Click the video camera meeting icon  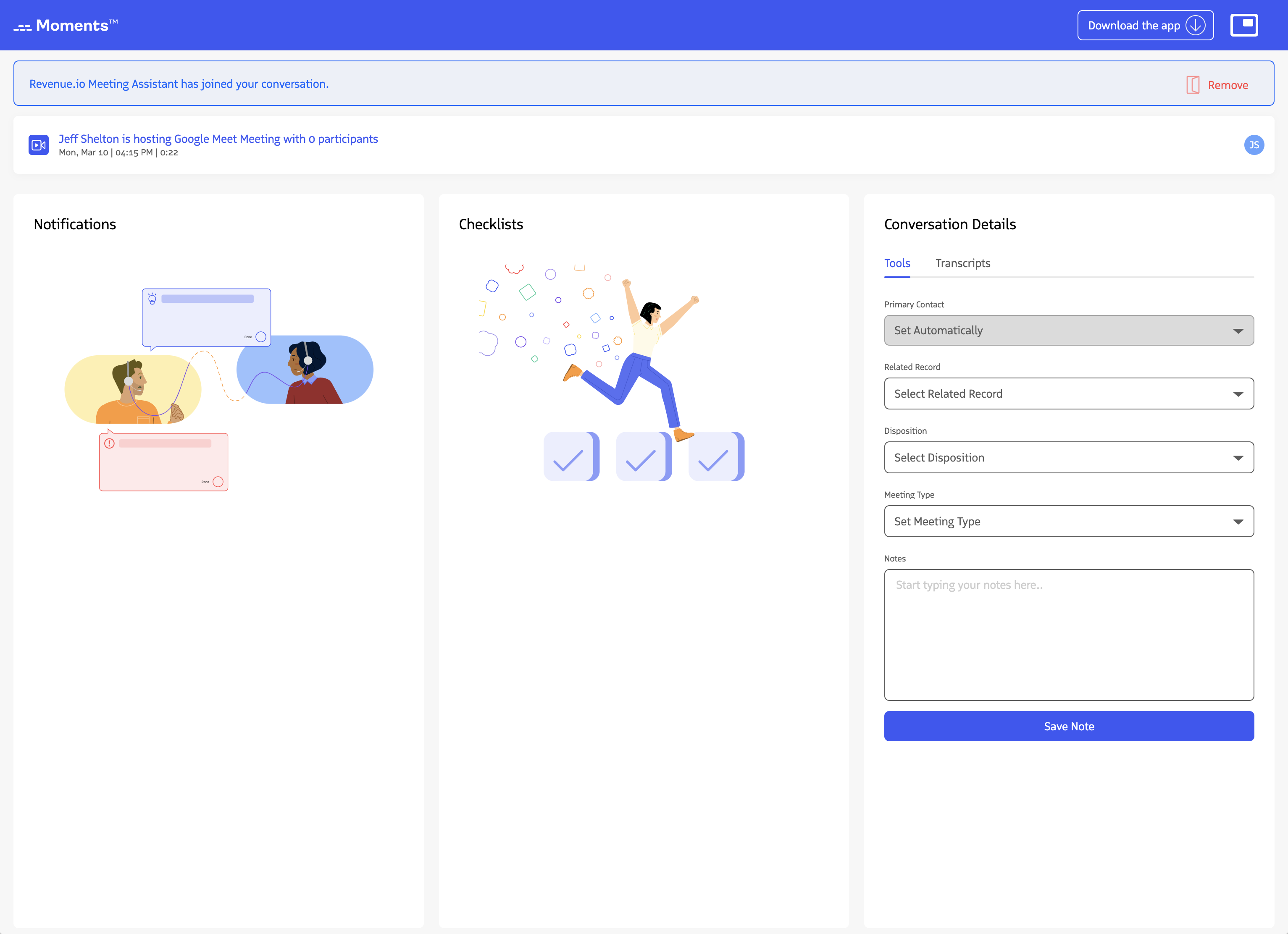click(x=39, y=145)
